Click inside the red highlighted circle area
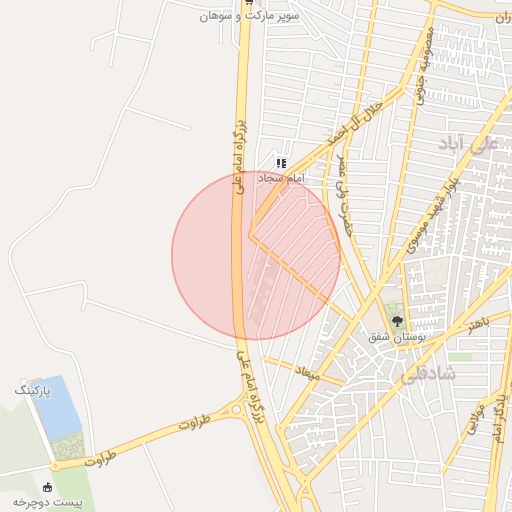 [x=256, y=255]
